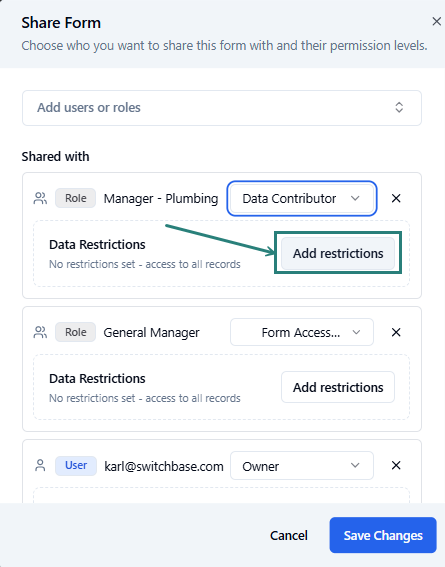The height and width of the screenshot is (567, 445).
Task: Open the Add users or roles combo box
Action: pyautogui.click(x=222, y=108)
